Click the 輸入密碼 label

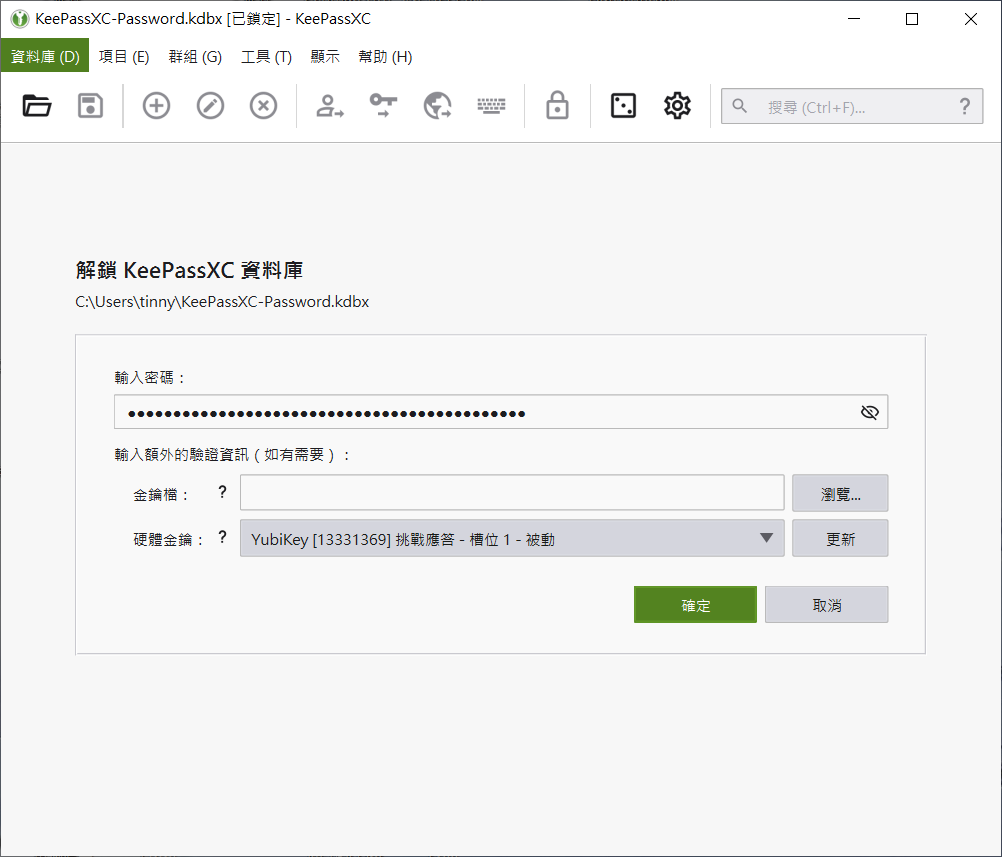pyautogui.click(x=151, y=378)
